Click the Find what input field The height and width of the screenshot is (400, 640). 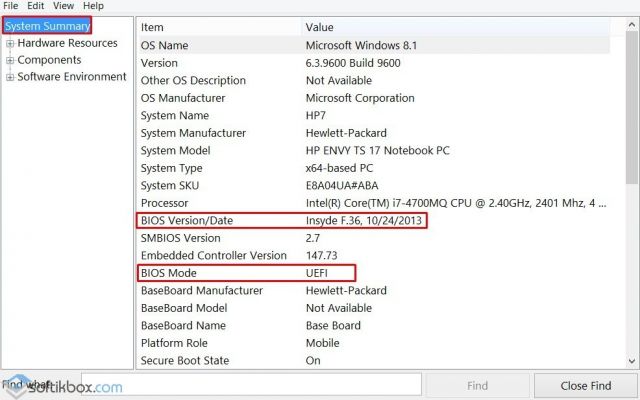click(x=251, y=385)
